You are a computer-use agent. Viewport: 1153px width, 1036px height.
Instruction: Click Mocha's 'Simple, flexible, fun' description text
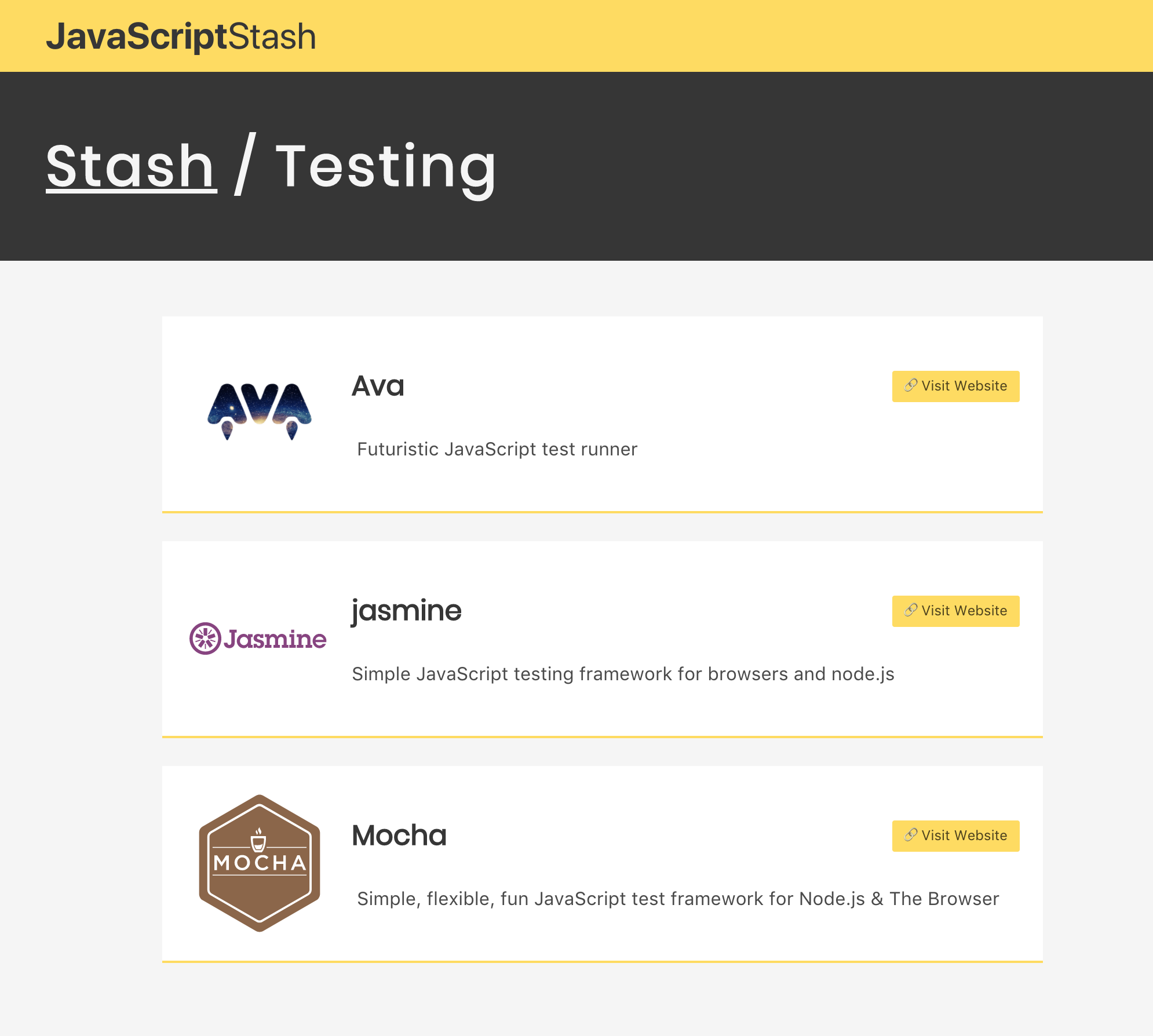tap(678, 899)
